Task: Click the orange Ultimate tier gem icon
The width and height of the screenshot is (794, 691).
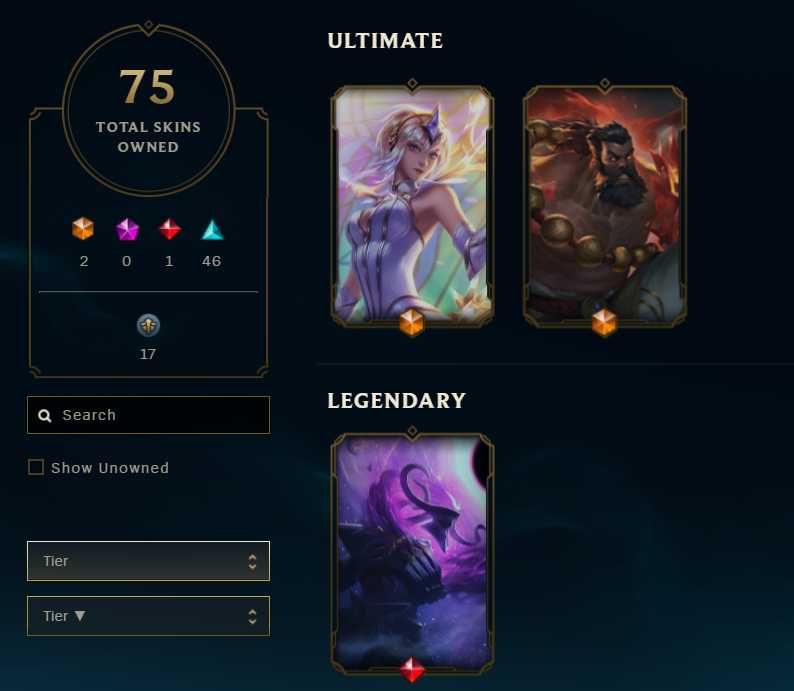Action: pos(83,229)
